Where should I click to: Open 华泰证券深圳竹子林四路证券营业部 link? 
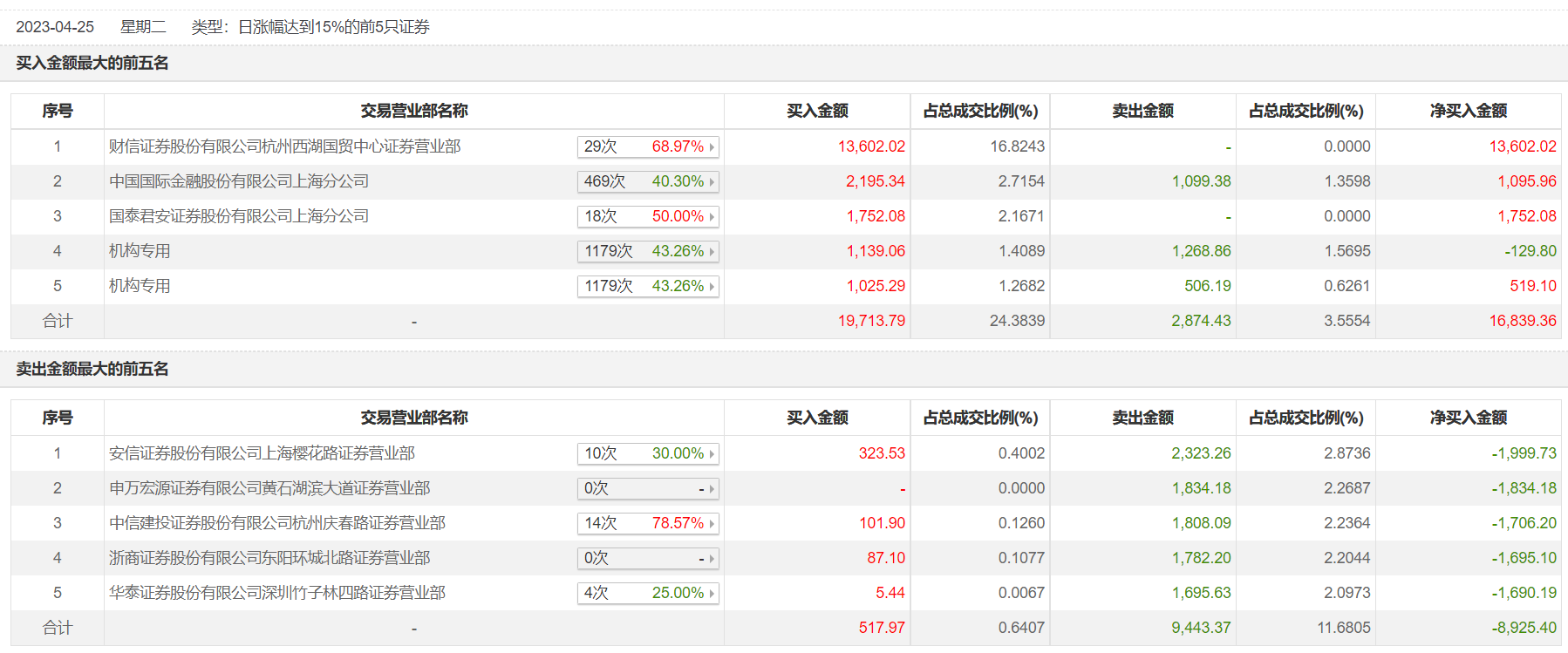pos(277,593)
